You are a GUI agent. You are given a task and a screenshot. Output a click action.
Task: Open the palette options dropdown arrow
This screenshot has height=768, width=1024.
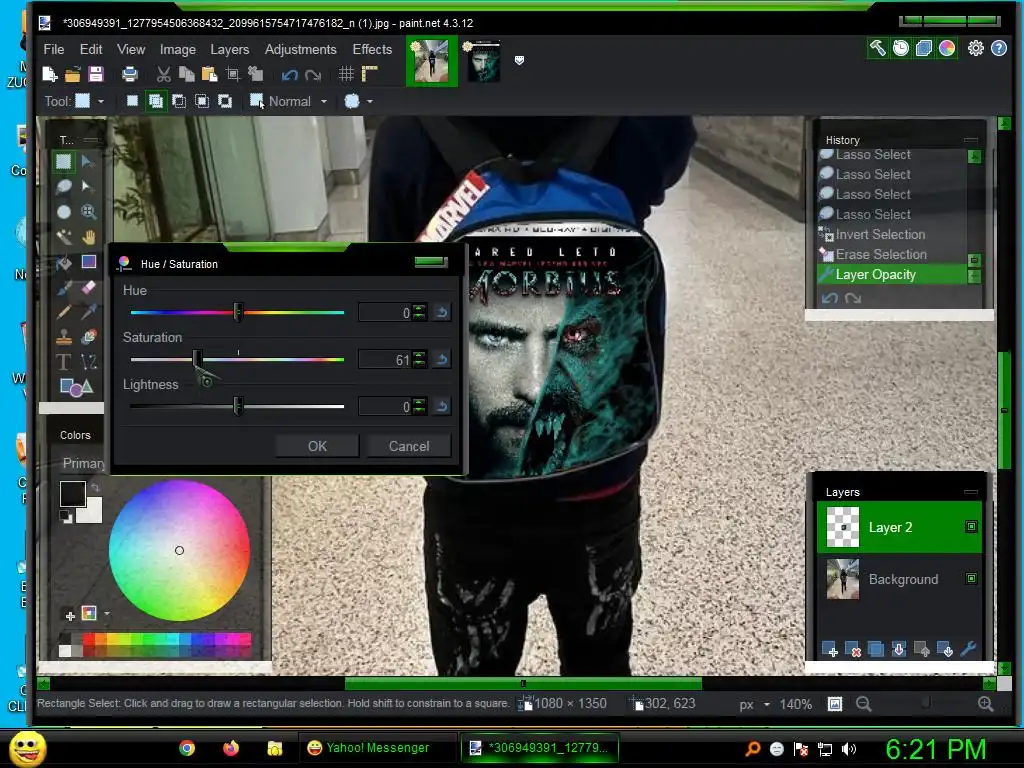pos(106,613)
